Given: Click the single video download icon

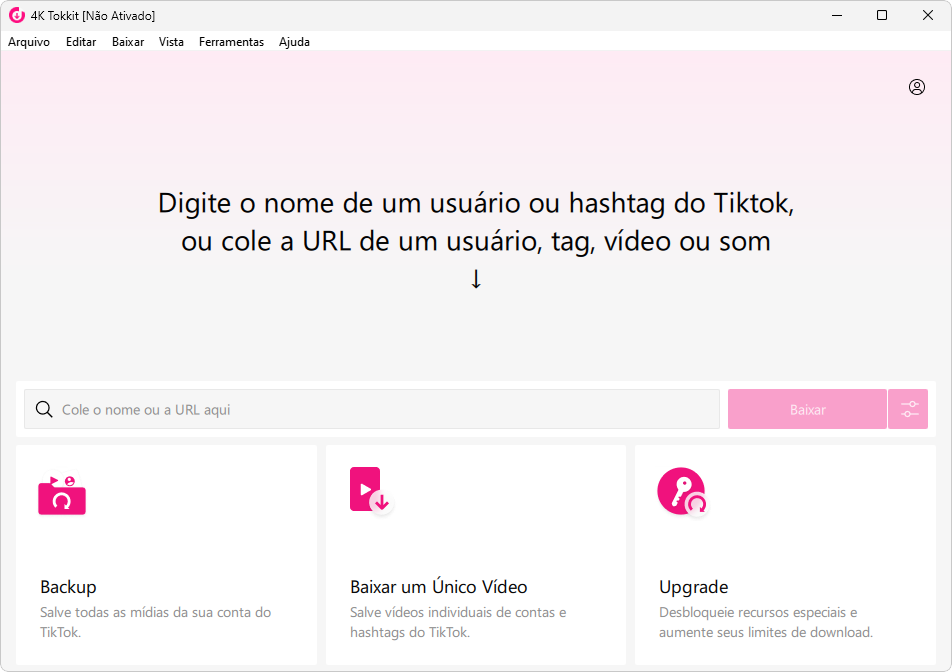Looking at the screenshot, I should tap(369, 491).
